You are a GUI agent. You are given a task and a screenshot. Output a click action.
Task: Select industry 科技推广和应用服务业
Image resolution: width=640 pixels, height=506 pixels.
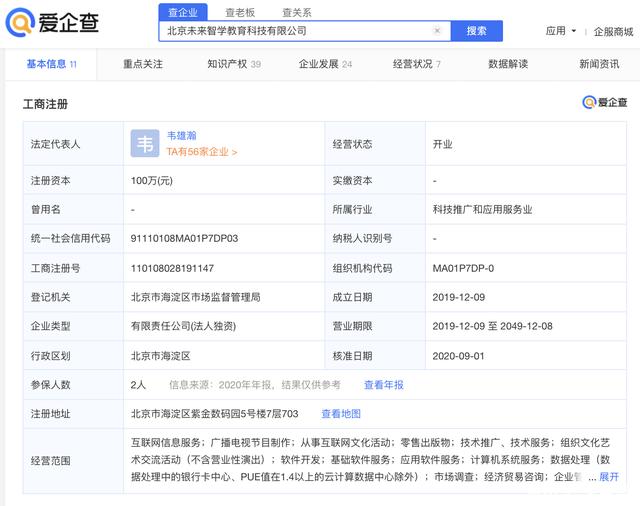click(x=482, y=209)
